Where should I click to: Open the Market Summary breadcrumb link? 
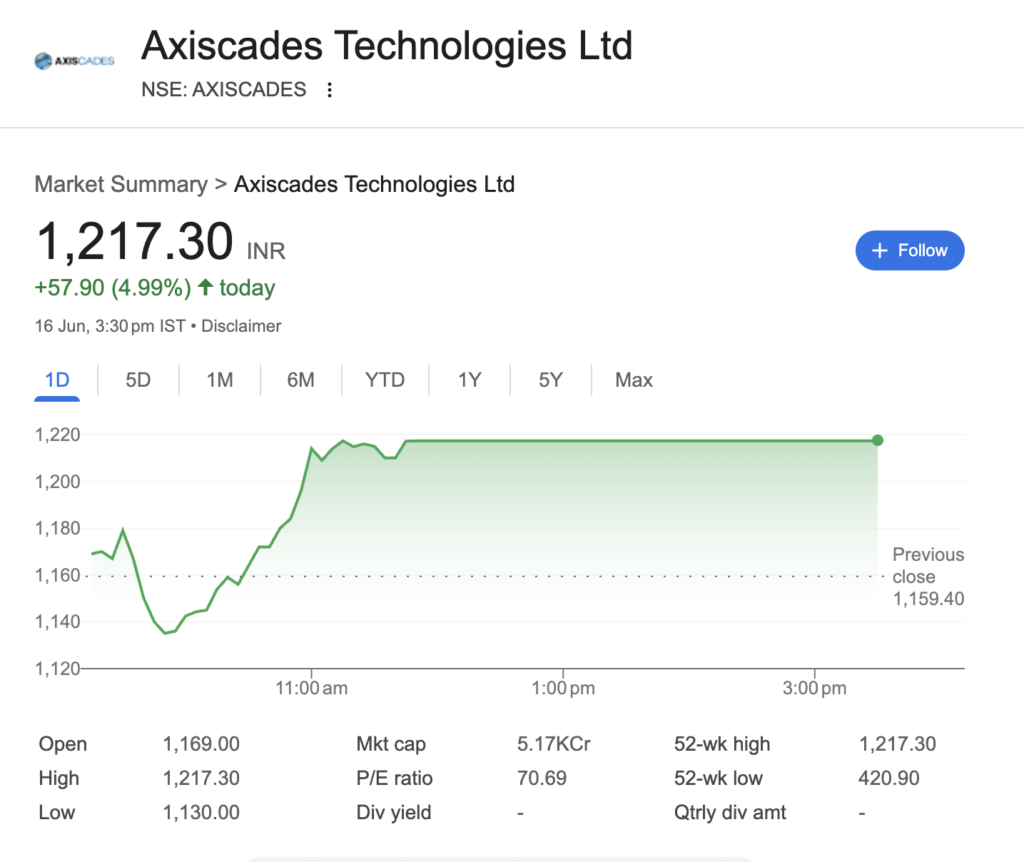[x=121, y=184]
